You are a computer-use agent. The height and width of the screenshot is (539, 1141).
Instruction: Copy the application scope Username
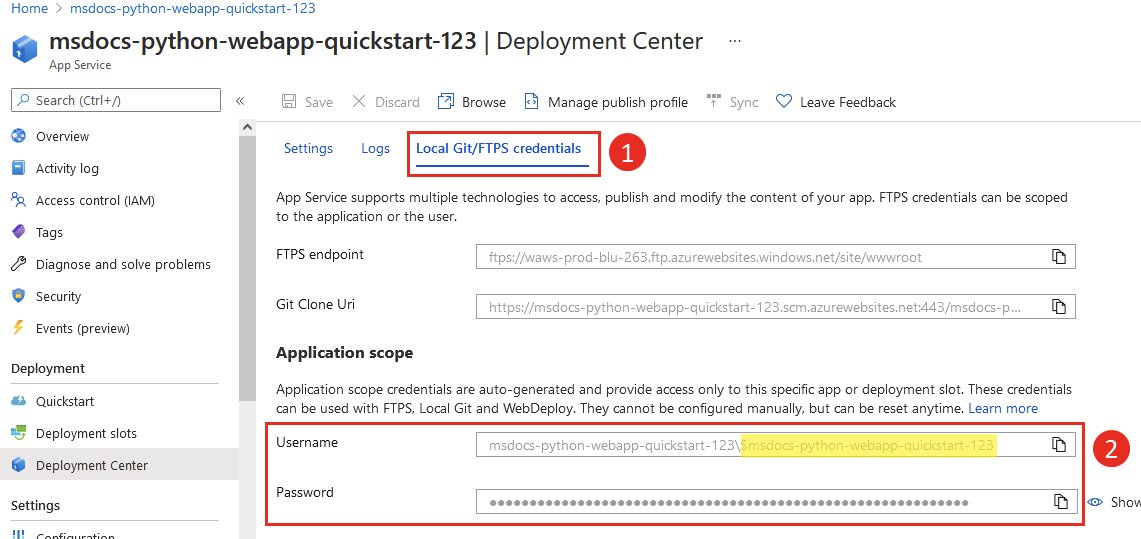tap(1059, 444)
